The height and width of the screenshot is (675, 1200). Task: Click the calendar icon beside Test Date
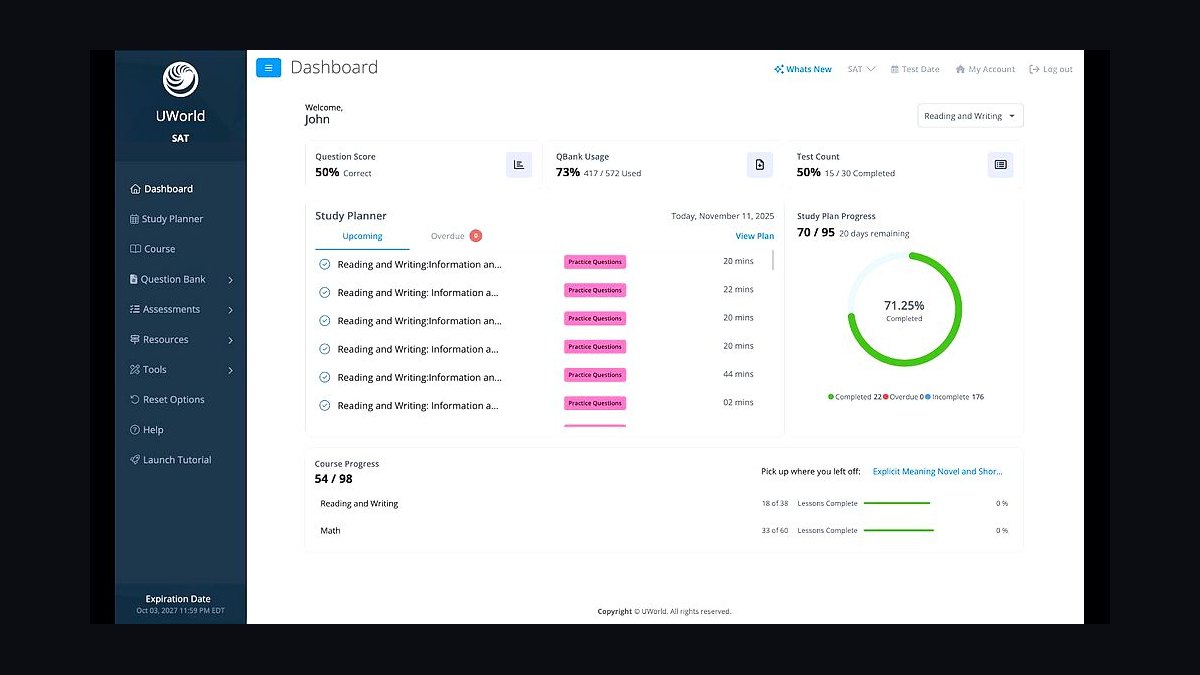tap(895, 70)
